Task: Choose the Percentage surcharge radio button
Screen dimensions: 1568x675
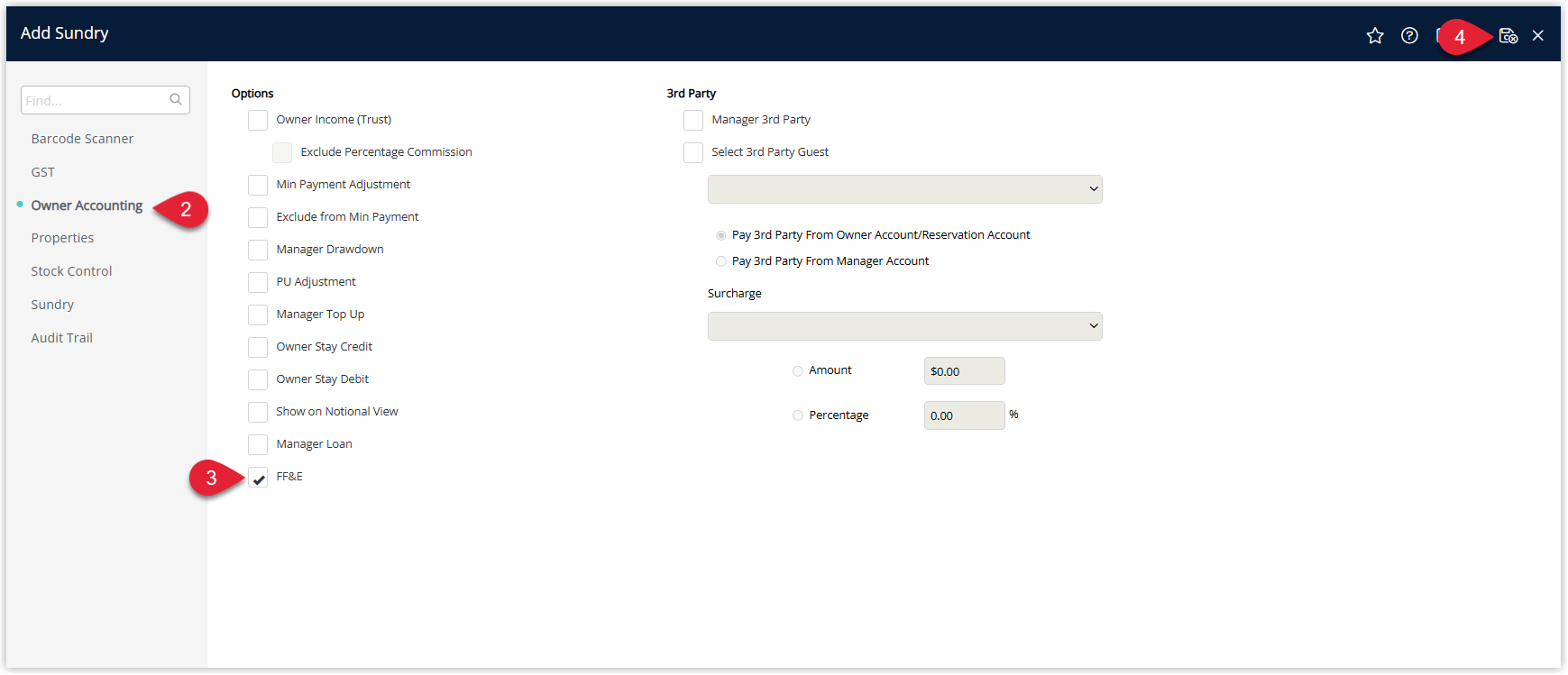Action: pos(798,415)
